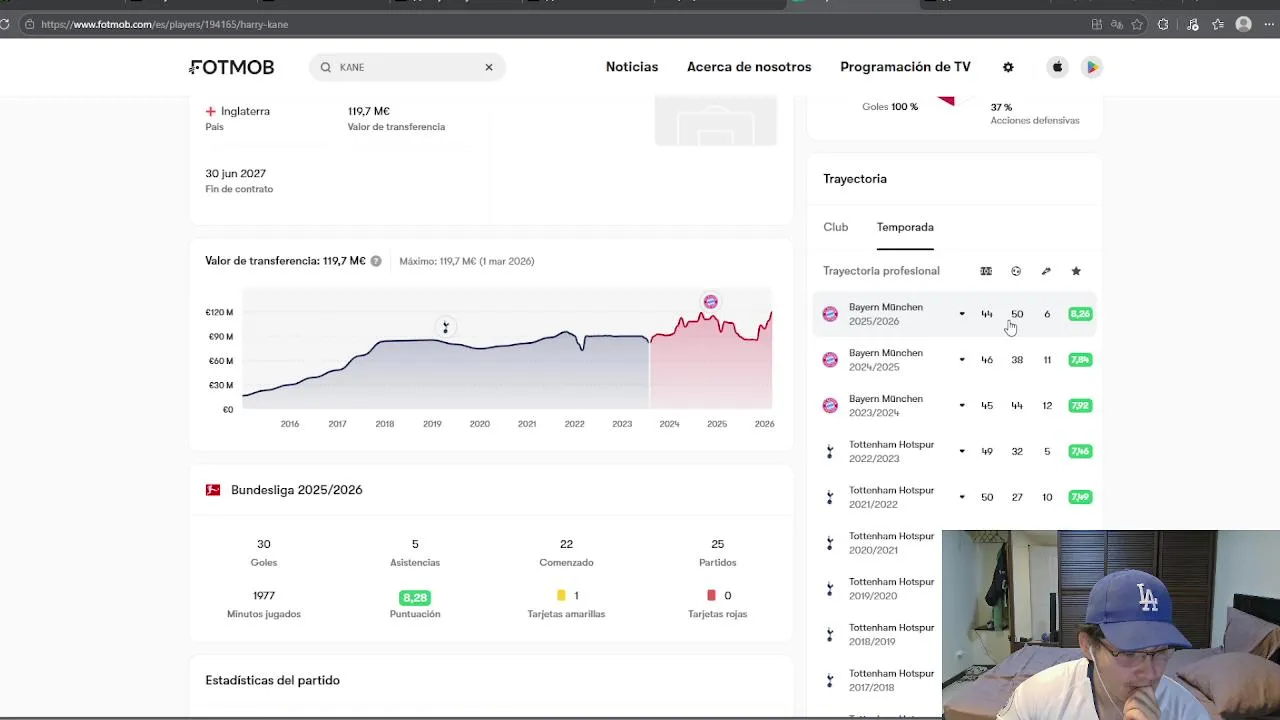Open the FotMob settings gear

coord(1008,67)
